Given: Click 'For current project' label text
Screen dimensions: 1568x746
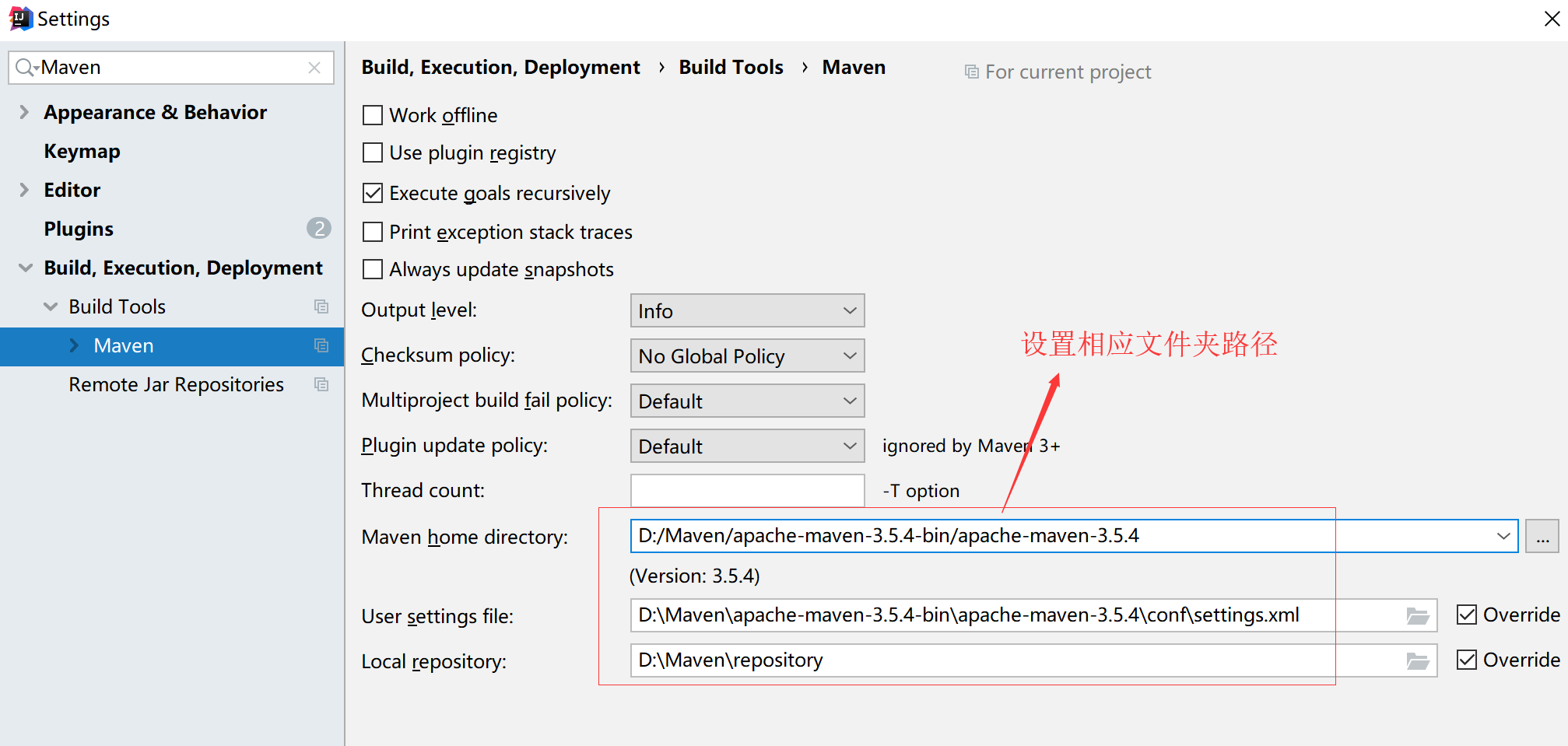Looking at the screenshot, I should tap(1068, 72).
